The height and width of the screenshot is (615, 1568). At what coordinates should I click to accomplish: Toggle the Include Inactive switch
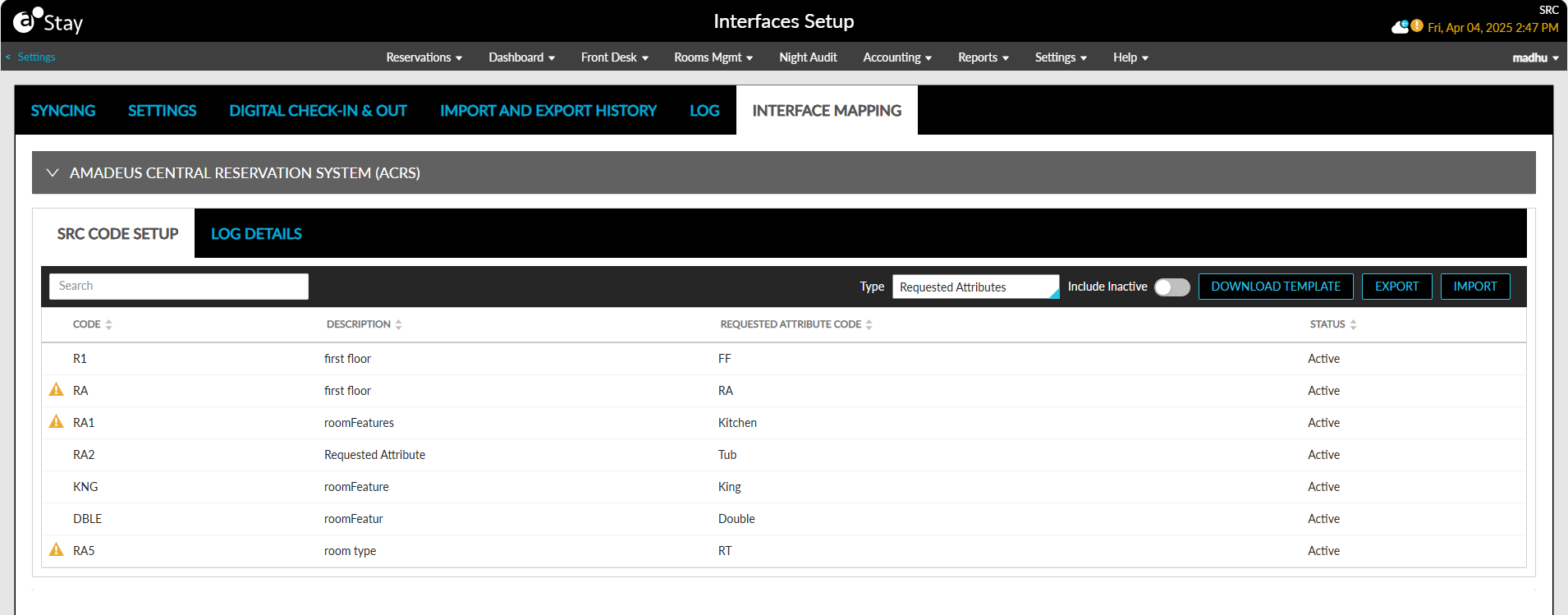(1171, 287)
